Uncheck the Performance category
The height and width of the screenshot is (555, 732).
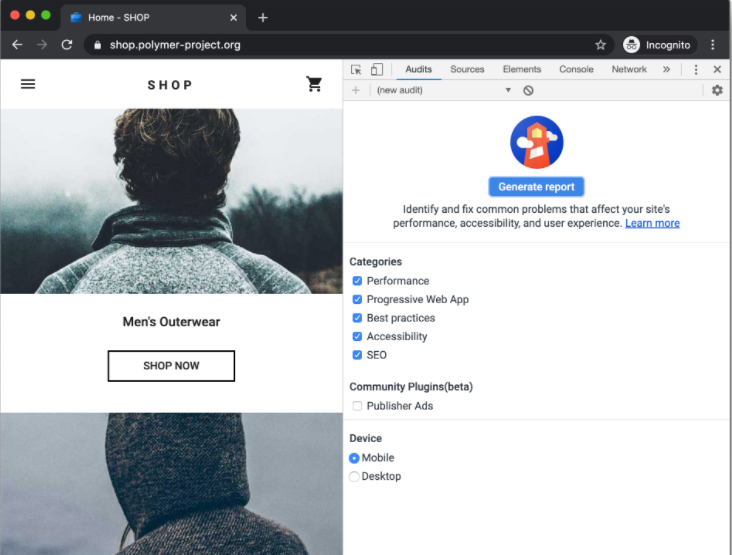click(x=357, y=281)
